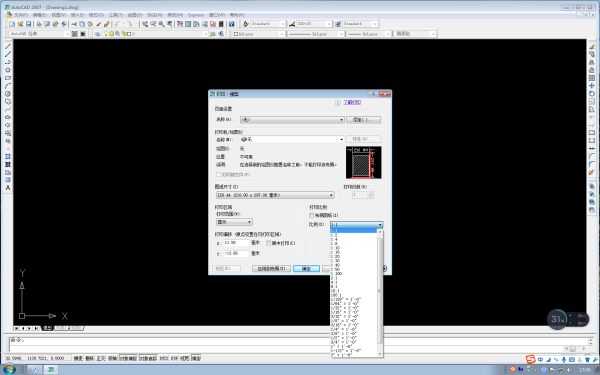Click the Windows Start orb

(x=9, y=369)
